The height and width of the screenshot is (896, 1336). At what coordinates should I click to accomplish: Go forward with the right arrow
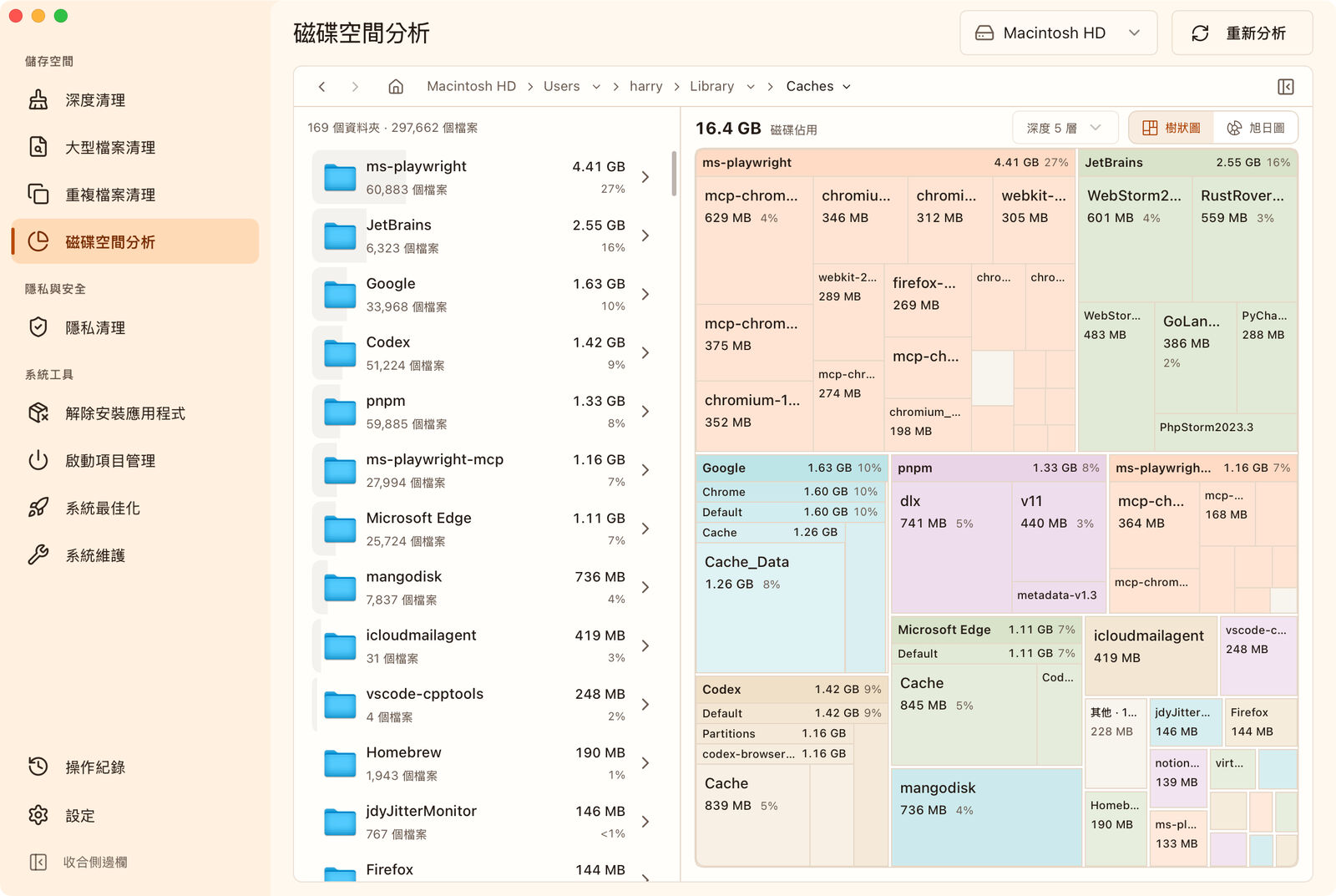pyautogui.click(x=355, y=87)
